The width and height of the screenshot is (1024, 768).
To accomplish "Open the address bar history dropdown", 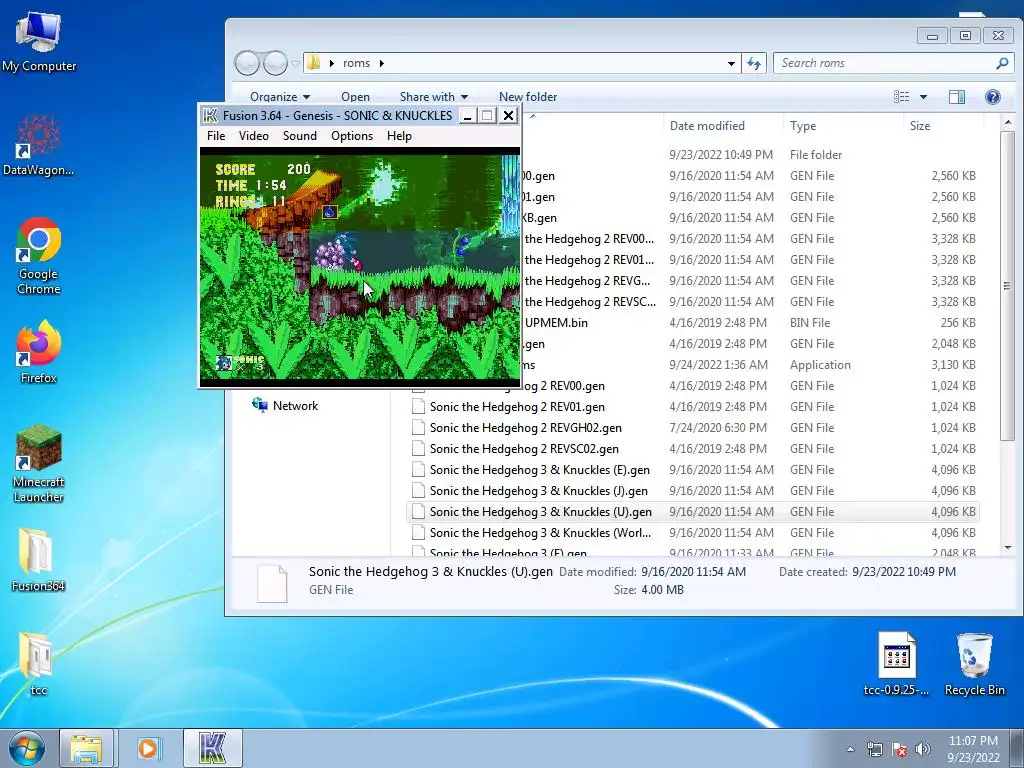I will [x=731, y=63].
